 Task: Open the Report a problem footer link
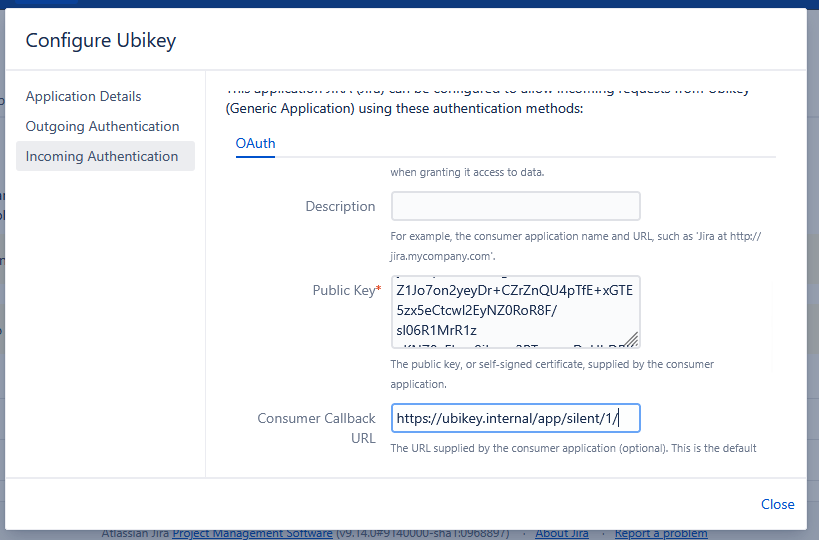(x=661, y=534)
